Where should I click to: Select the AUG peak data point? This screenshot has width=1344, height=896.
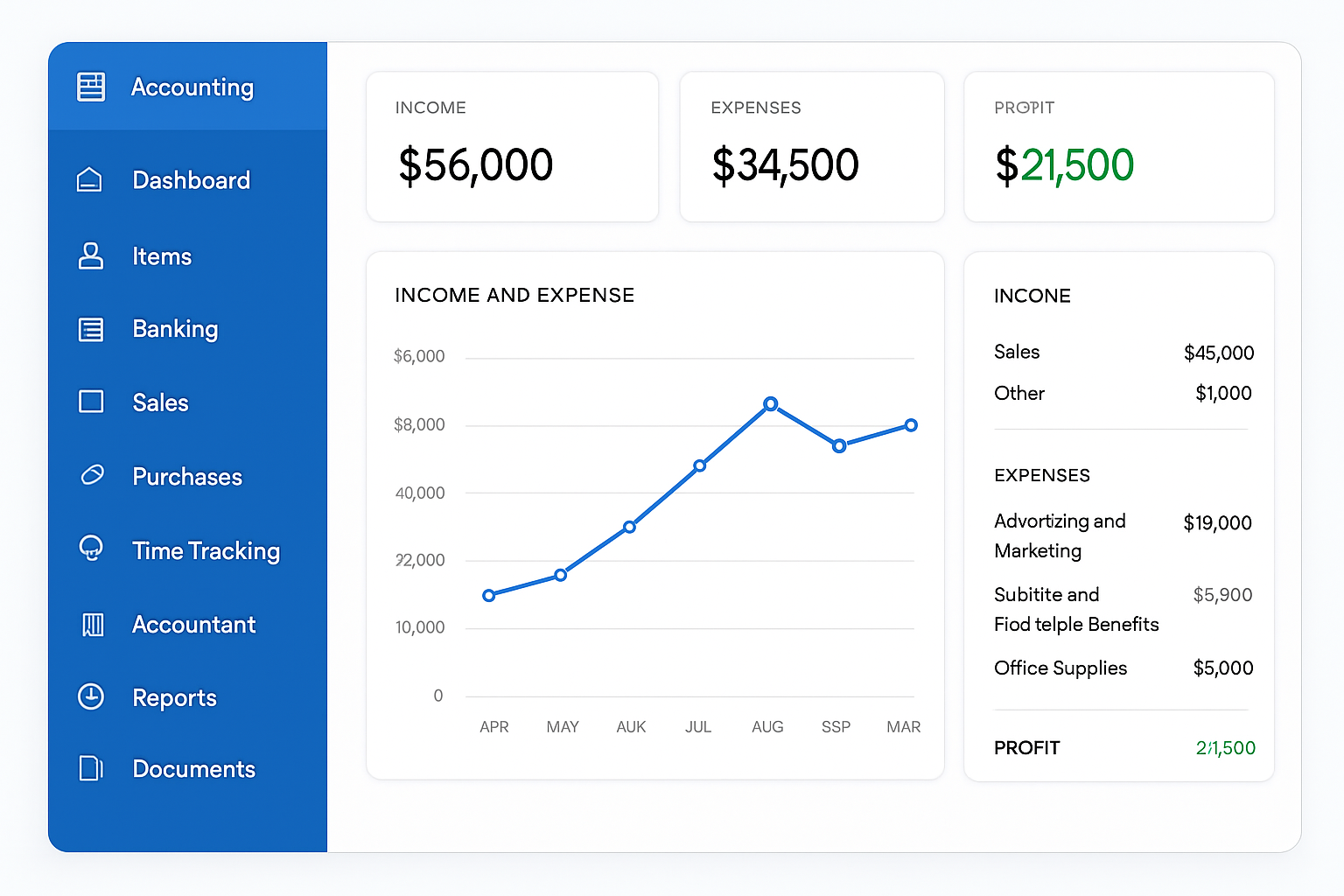coord(770,403)
